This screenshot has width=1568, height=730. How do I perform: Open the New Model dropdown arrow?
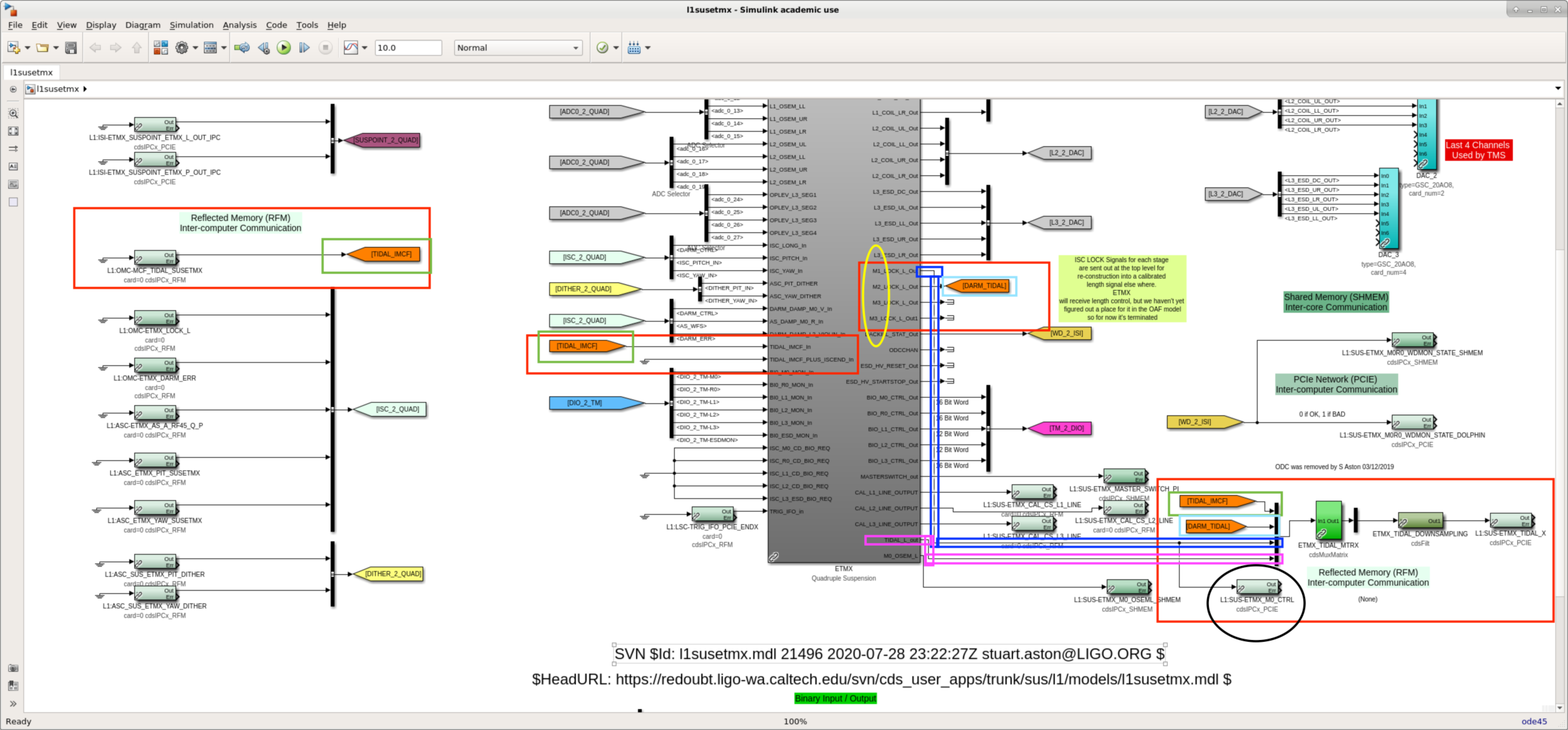(27, 47)
